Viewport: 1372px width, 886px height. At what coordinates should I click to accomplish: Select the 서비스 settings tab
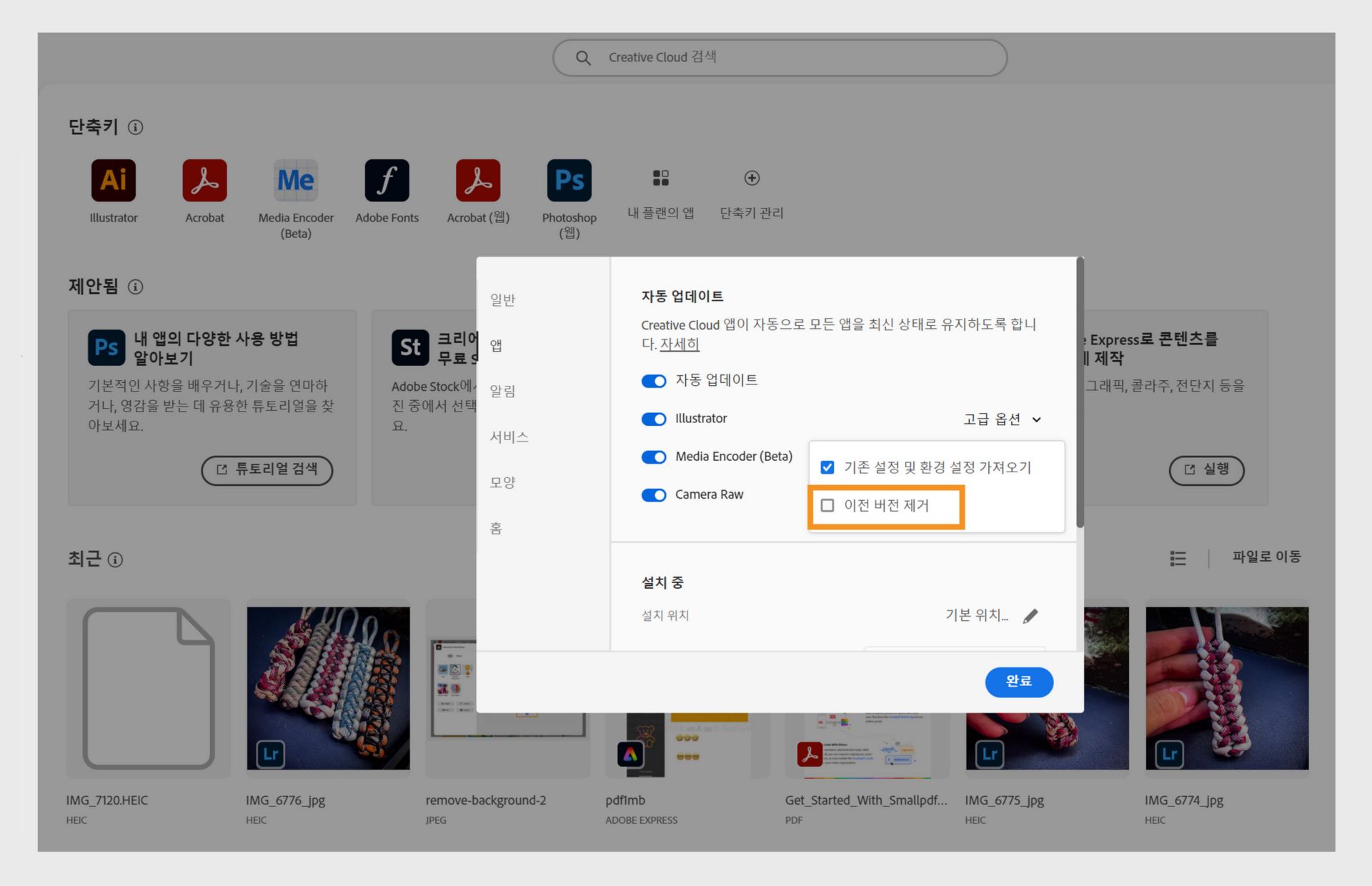(509, 437)
